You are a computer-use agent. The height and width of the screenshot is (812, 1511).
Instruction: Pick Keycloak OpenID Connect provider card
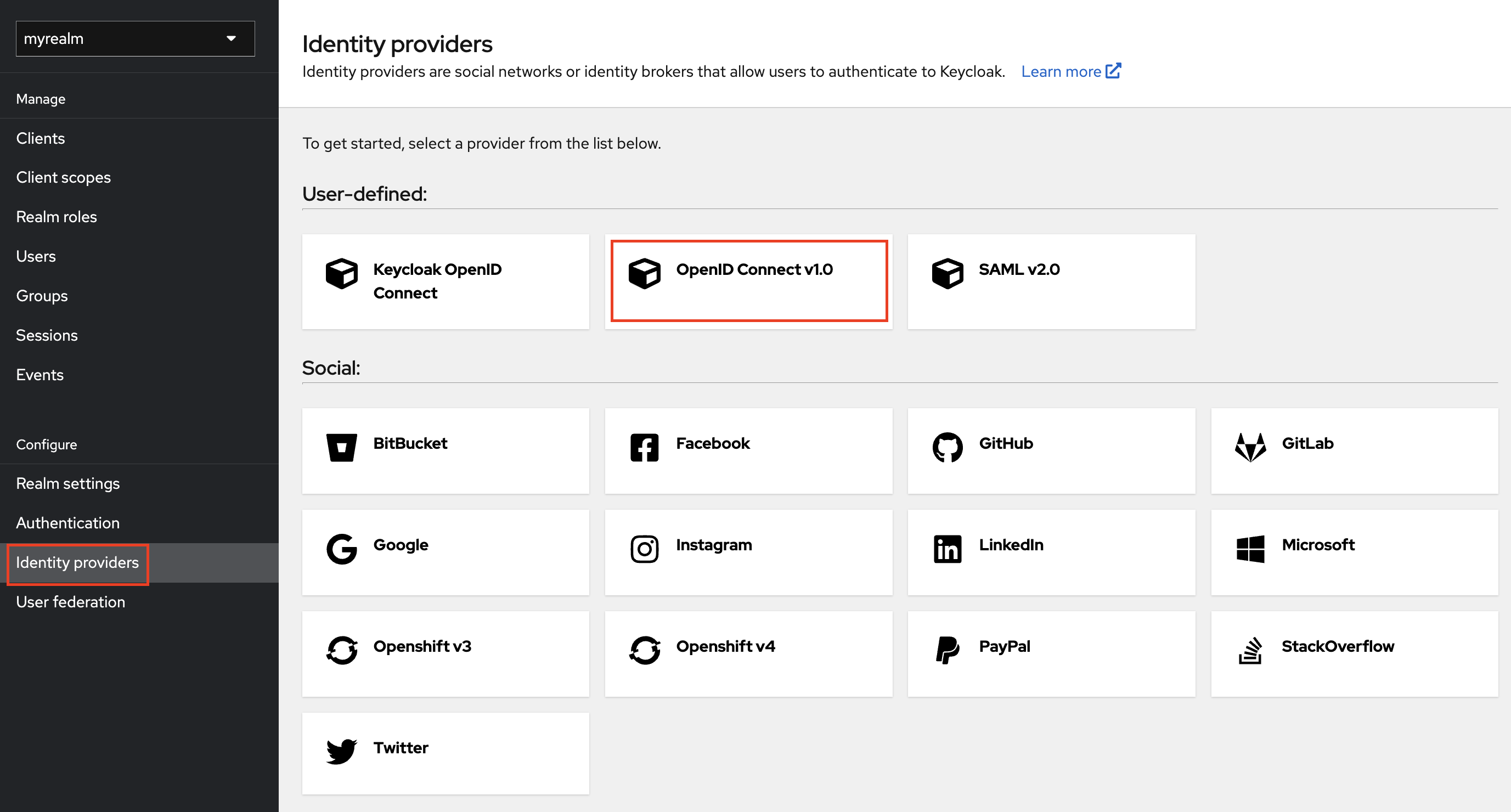(x=445, y=281)
